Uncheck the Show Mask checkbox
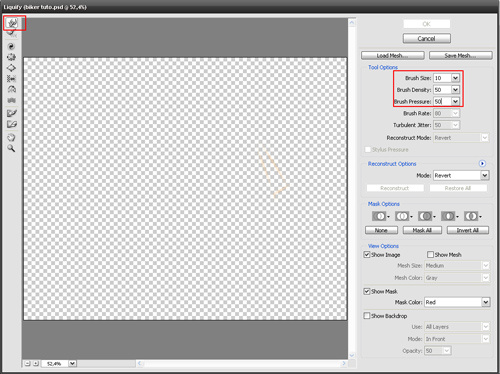500x374 pixels. point(367,291)
